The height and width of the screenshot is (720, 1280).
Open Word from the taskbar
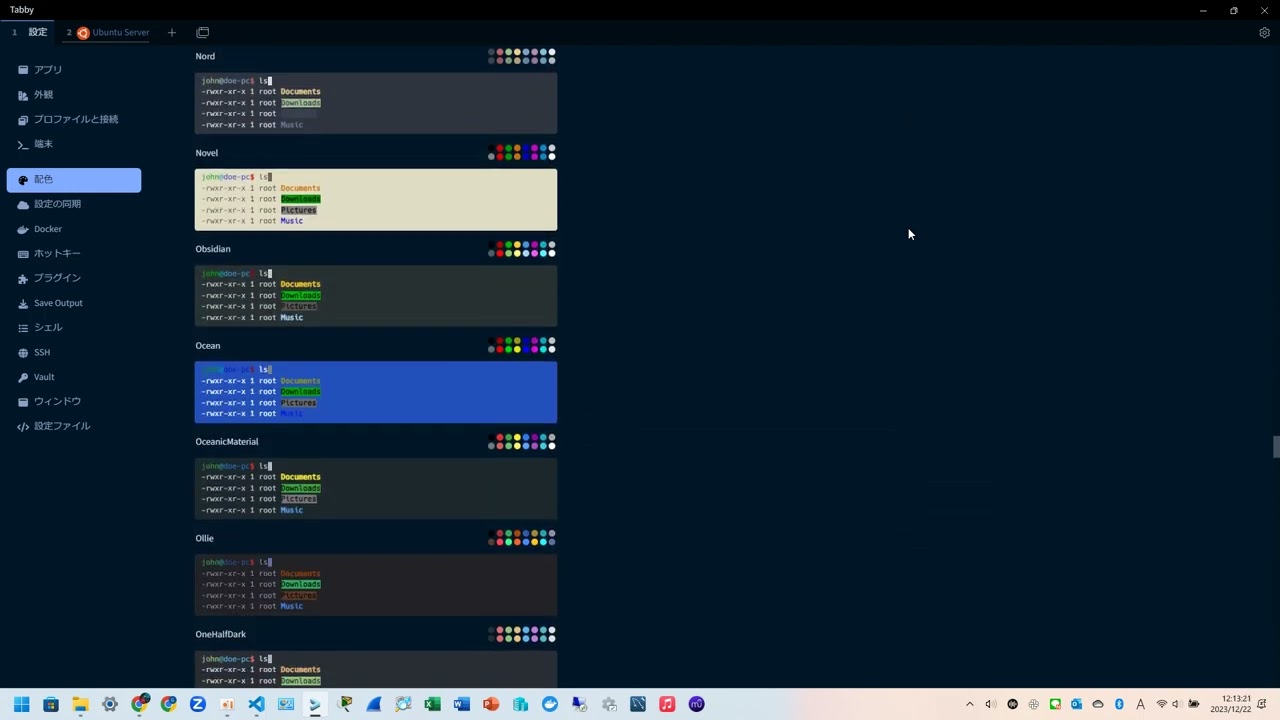tap(461, 704)
